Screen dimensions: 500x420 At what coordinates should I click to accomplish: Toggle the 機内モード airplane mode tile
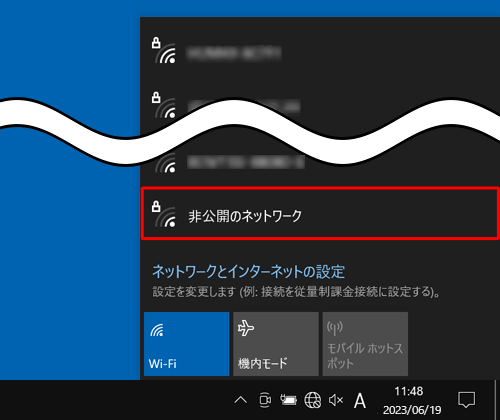point(276,344)
